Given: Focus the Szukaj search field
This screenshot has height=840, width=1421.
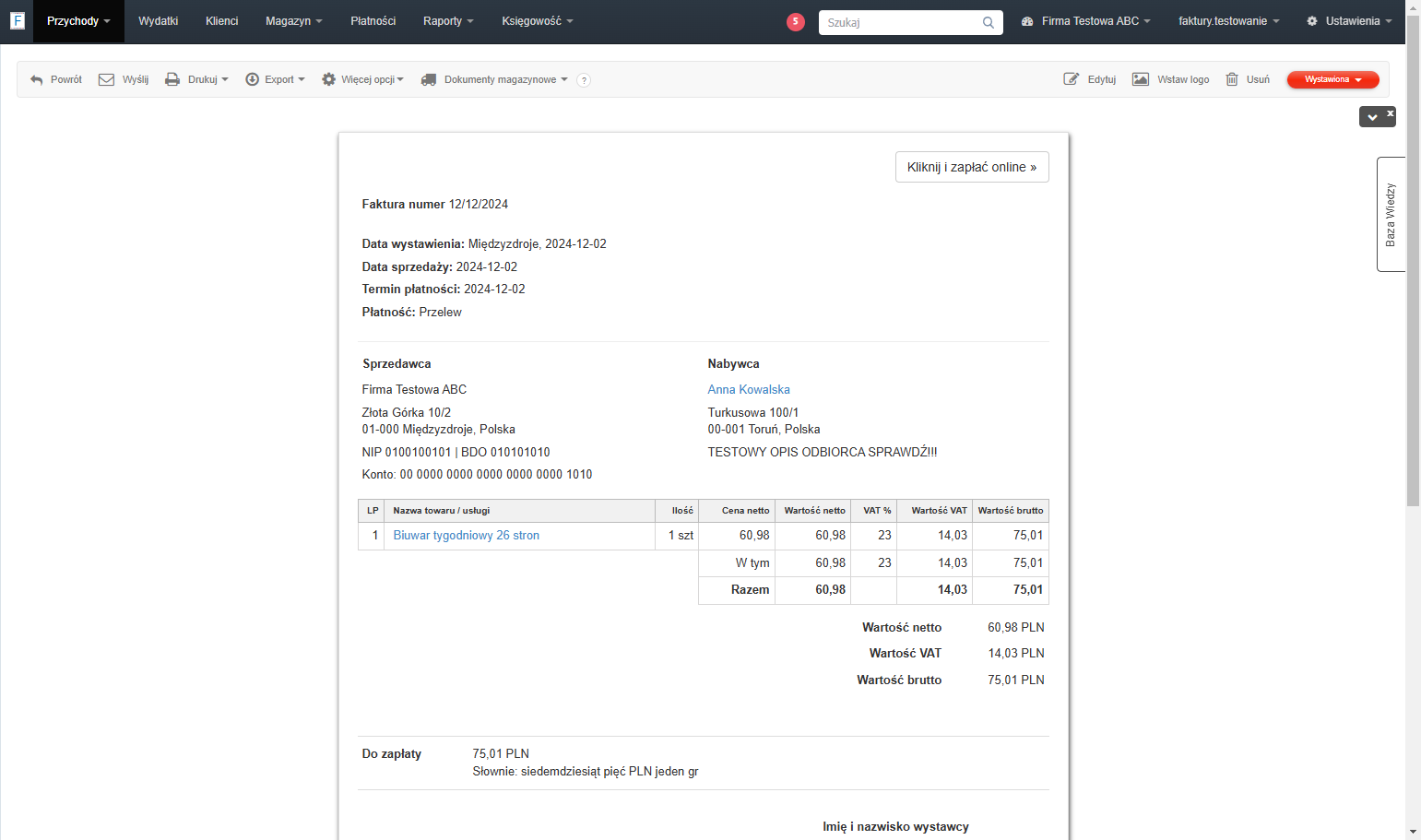Looking at the screenshot, I should [901, 22].
